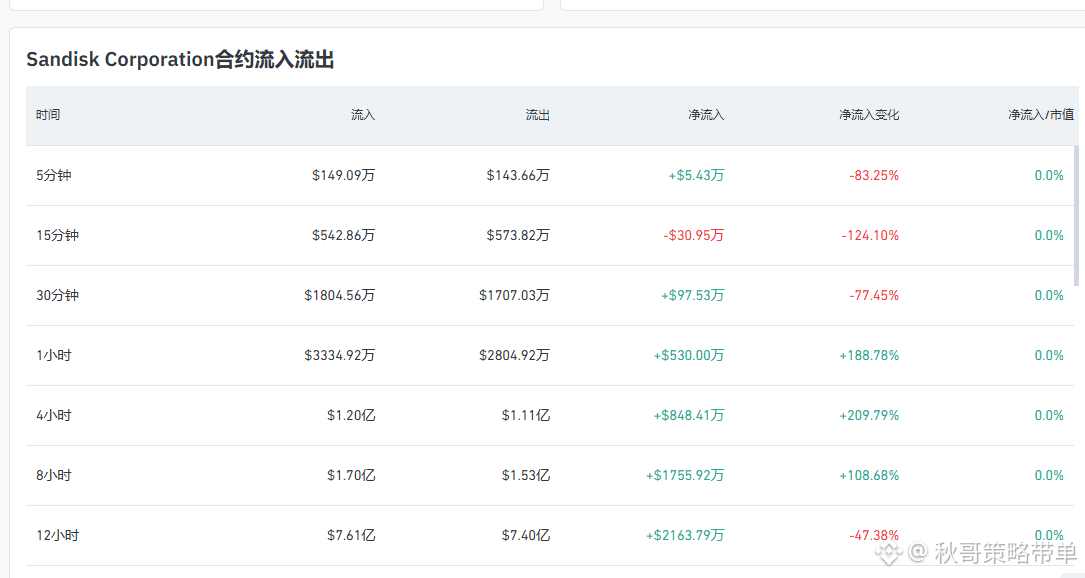Click the 净流入/市值 column header

click(x=1041, y=115)
